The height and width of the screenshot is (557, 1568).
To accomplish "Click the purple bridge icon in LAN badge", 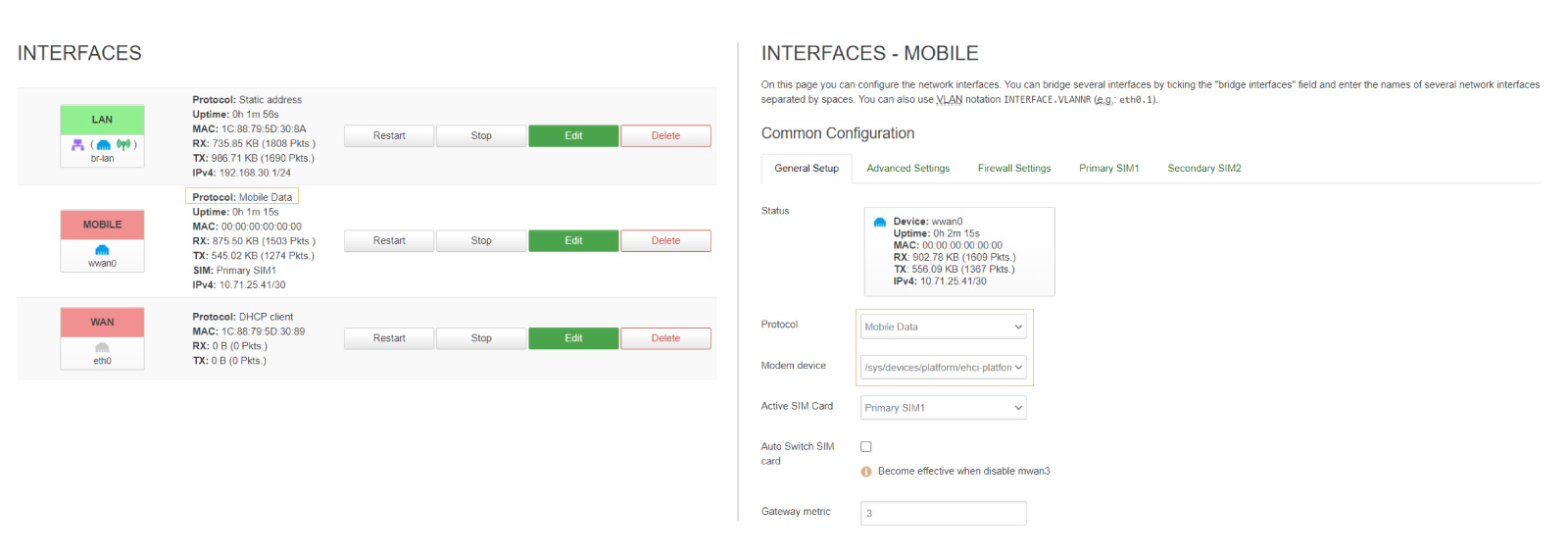I will (77, 144).
